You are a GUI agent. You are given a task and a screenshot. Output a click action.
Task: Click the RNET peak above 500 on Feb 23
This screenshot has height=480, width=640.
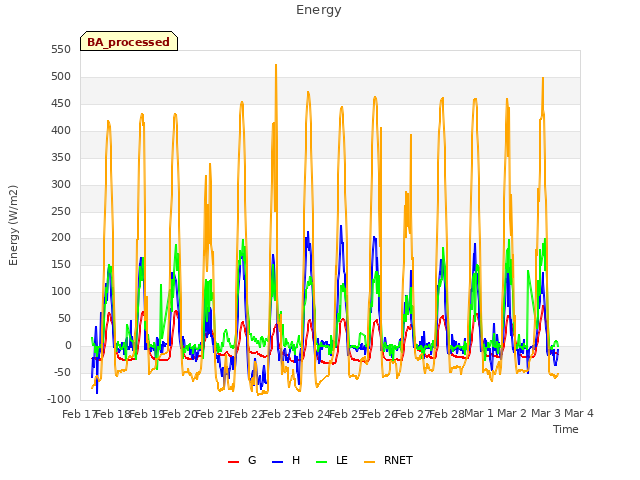click(276, 65)
